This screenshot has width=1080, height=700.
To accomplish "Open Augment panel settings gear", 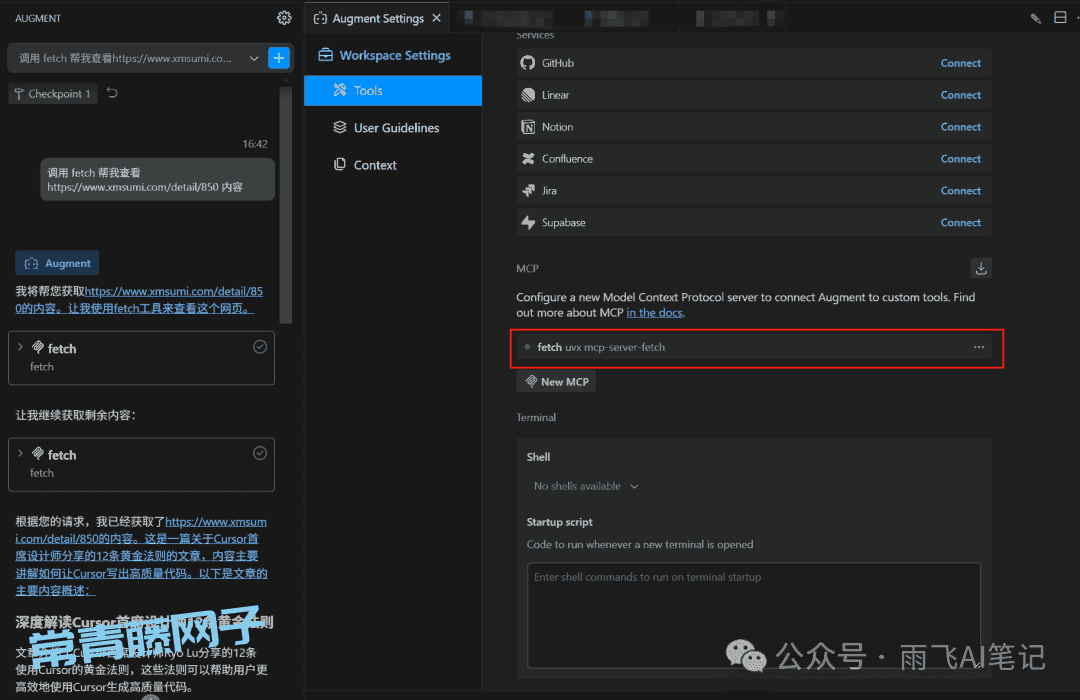I will (x=284, y=18).
